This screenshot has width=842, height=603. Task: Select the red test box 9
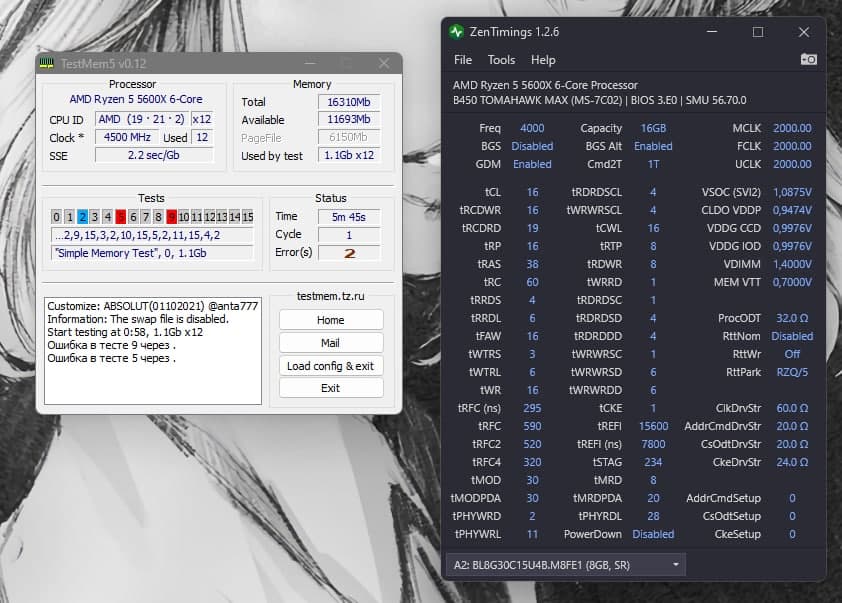tap(171, 216)
